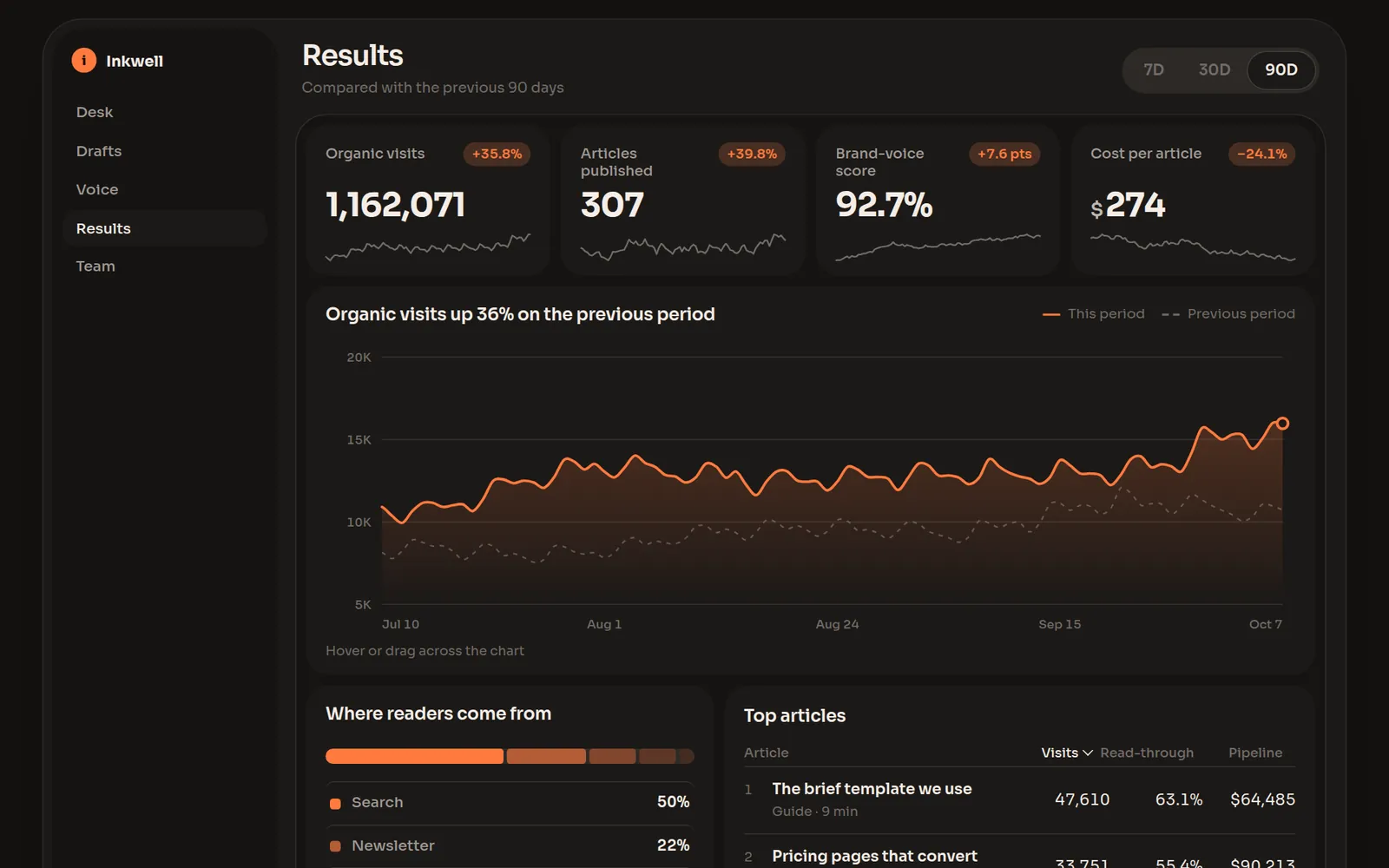Click the Cost per article card

1193,201
